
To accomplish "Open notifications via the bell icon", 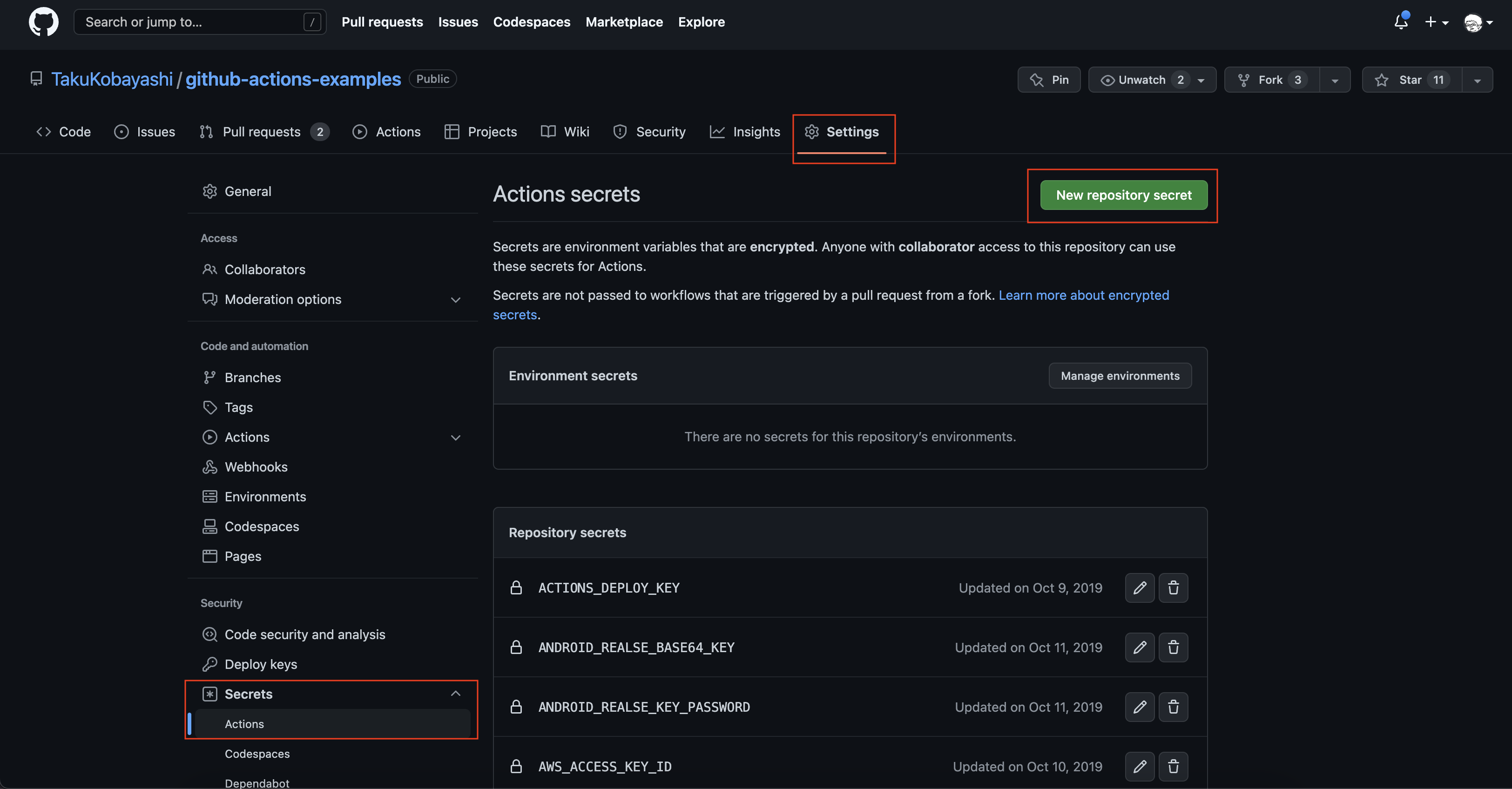I will point(1402,22).
